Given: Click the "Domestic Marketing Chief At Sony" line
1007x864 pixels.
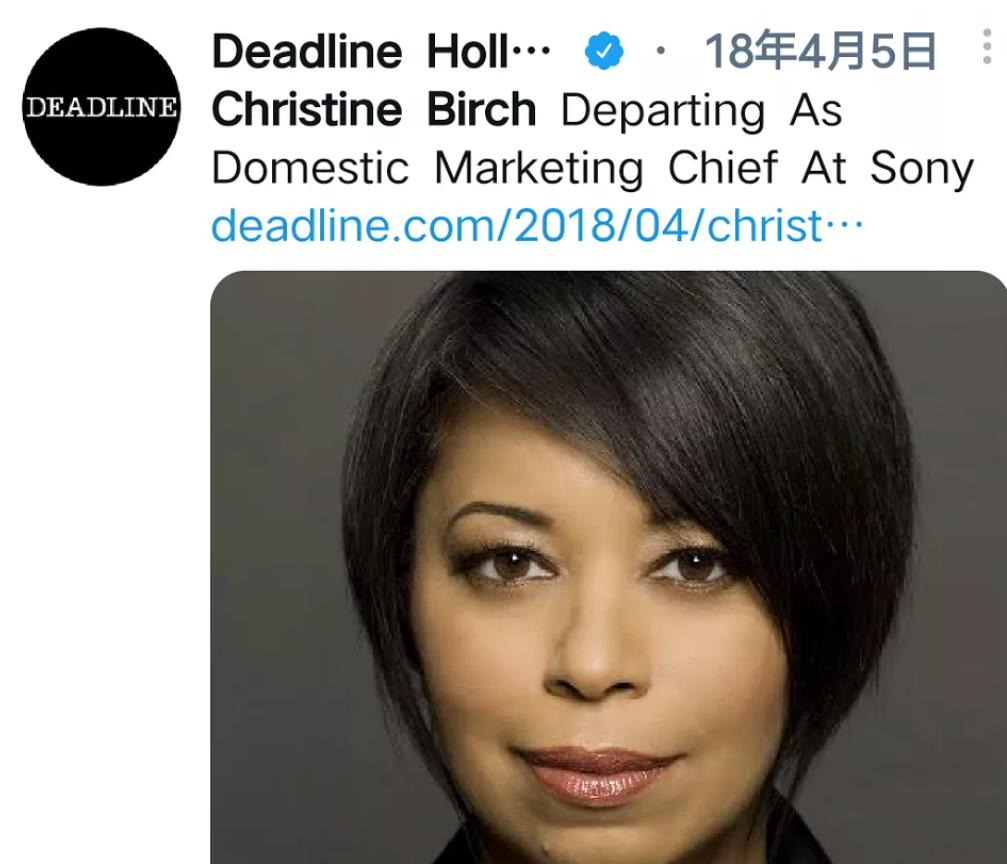Looking at the screenshot, I should 593,168.
